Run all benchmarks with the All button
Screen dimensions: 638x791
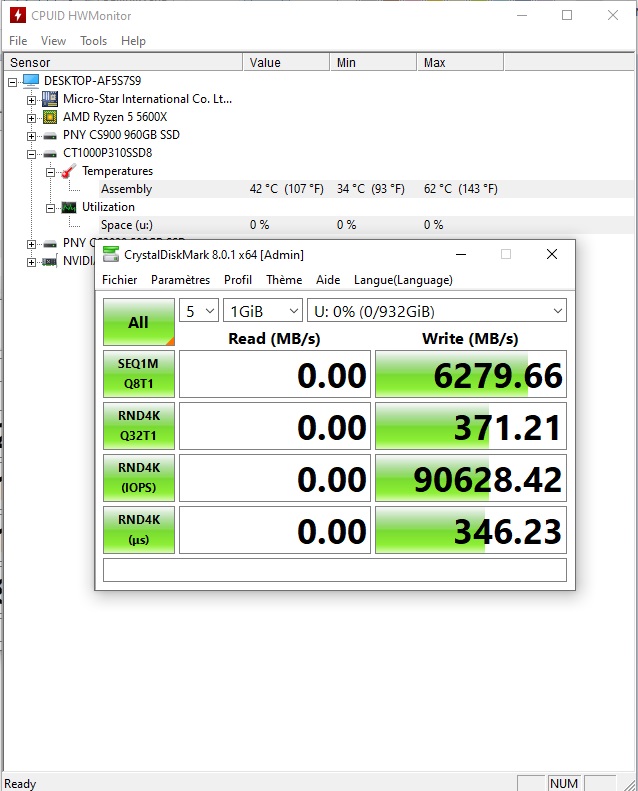click(138, 322)
